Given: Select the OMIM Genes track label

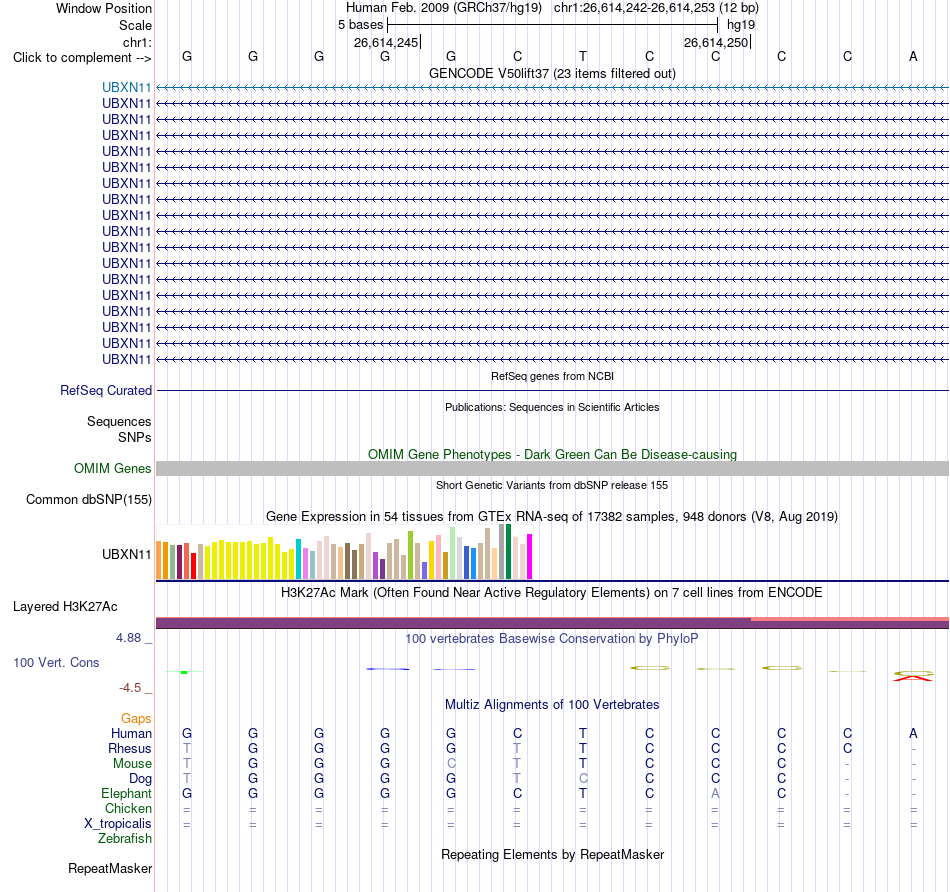Looking at the screenshot, I should tap(112, 468).
